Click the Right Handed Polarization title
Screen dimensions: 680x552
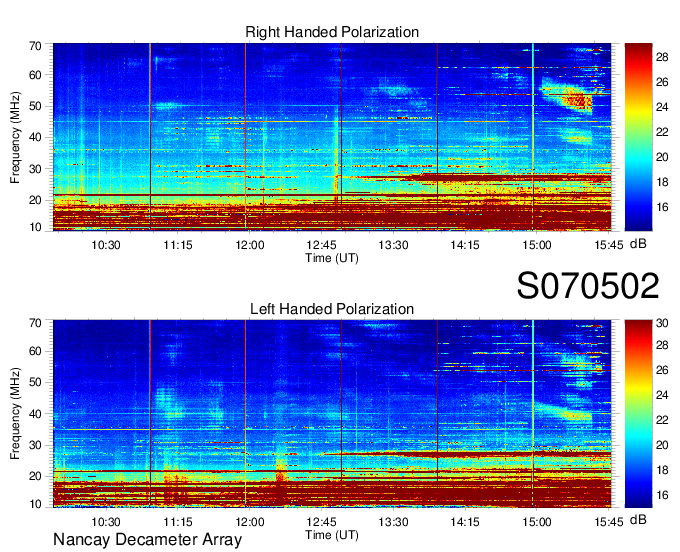click(332, 32)
